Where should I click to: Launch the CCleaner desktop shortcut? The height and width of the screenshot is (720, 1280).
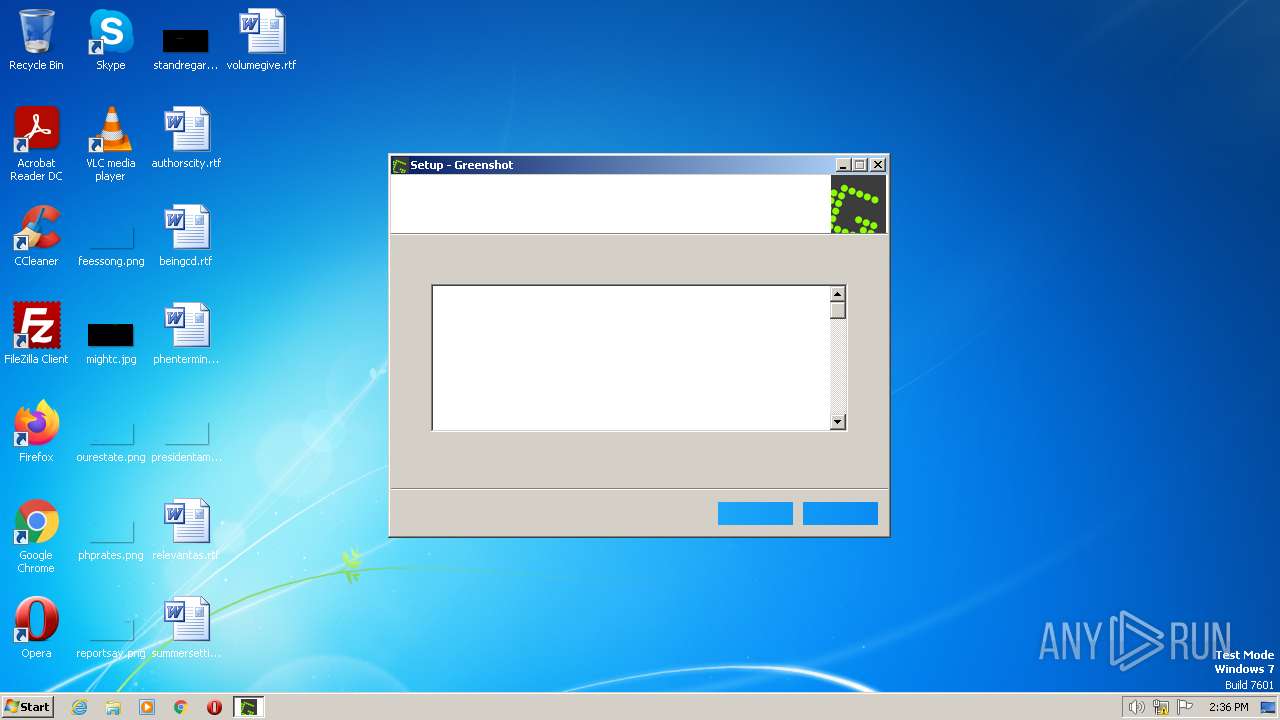pyautogui.click(x=36, y=236)
